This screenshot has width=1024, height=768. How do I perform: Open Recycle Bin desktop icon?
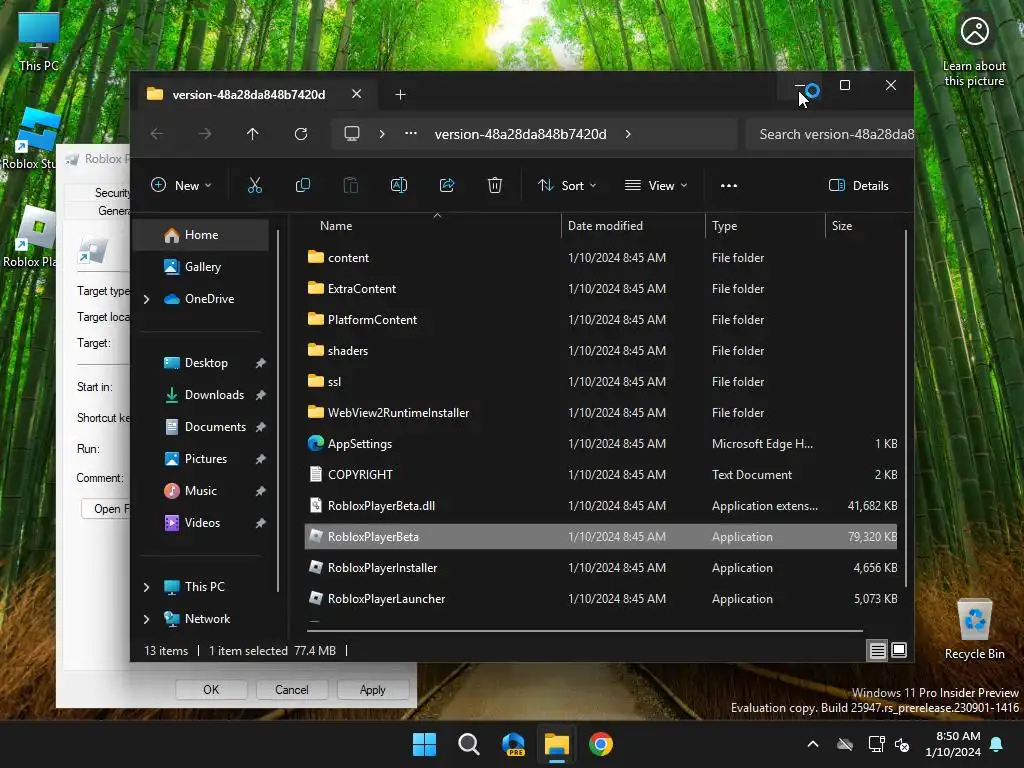coord(974,630)
